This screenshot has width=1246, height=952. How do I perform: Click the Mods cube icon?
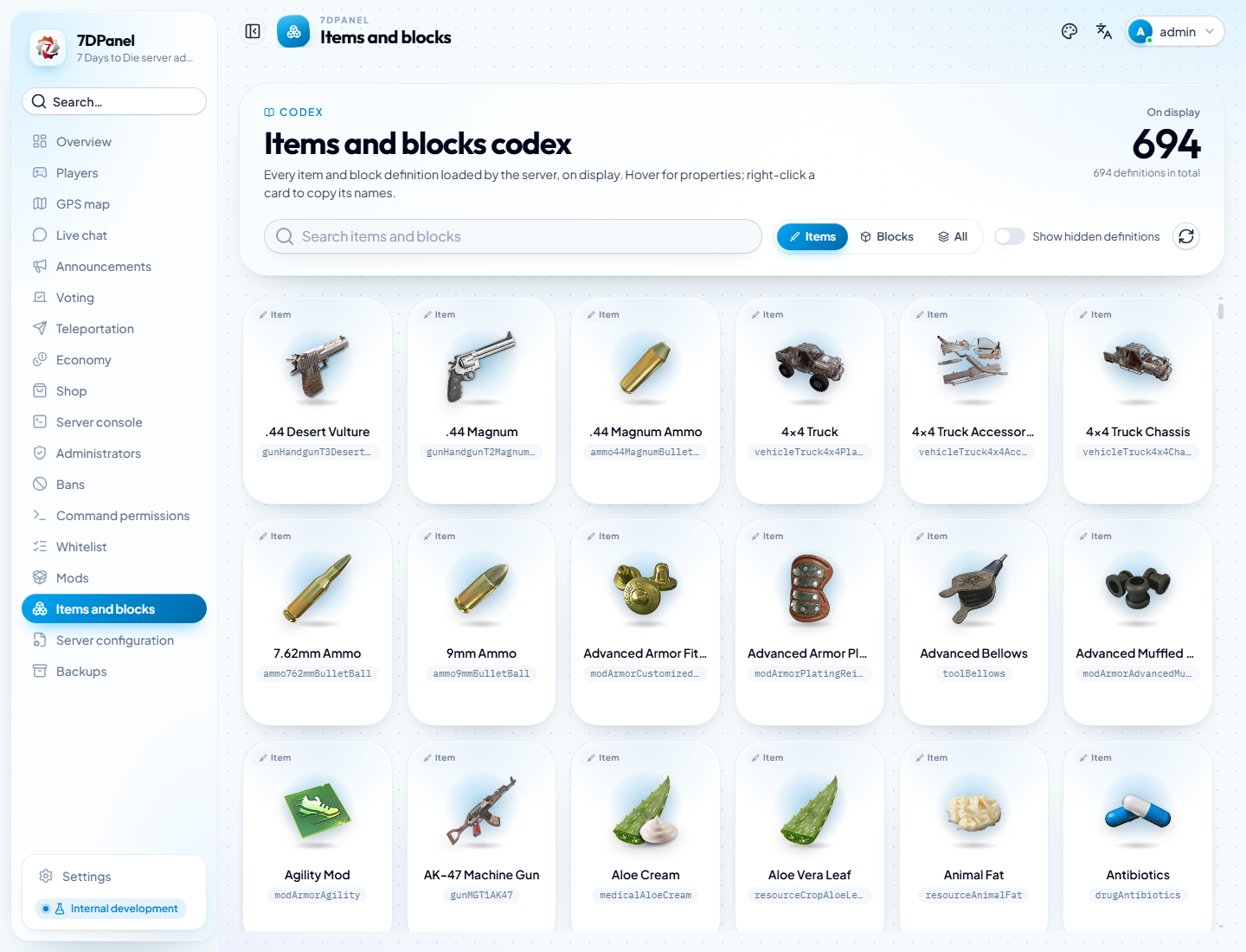40,577
